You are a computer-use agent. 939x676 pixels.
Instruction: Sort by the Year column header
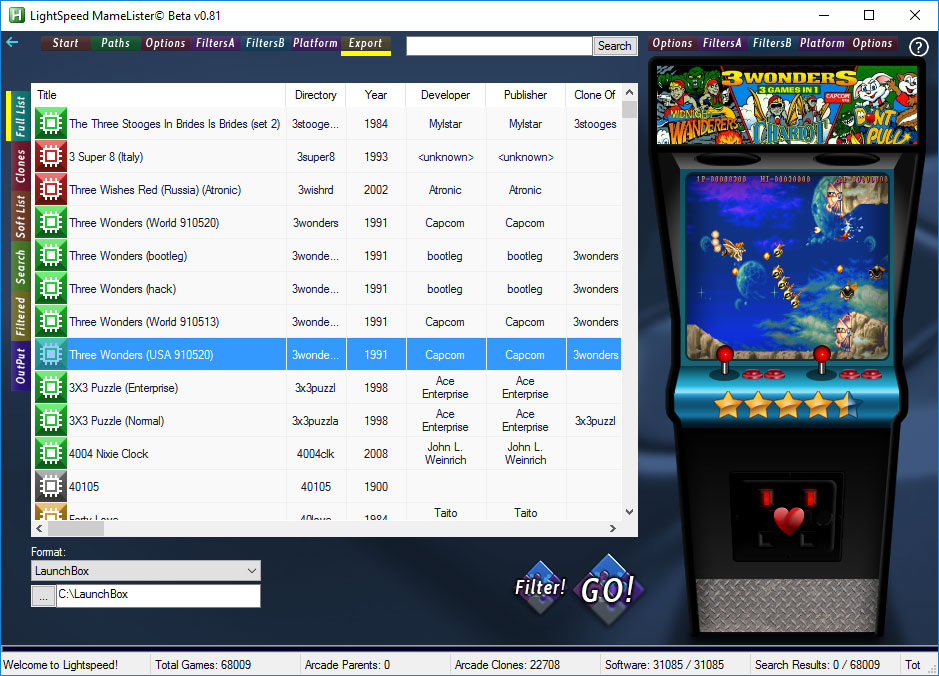pos(376,95)
